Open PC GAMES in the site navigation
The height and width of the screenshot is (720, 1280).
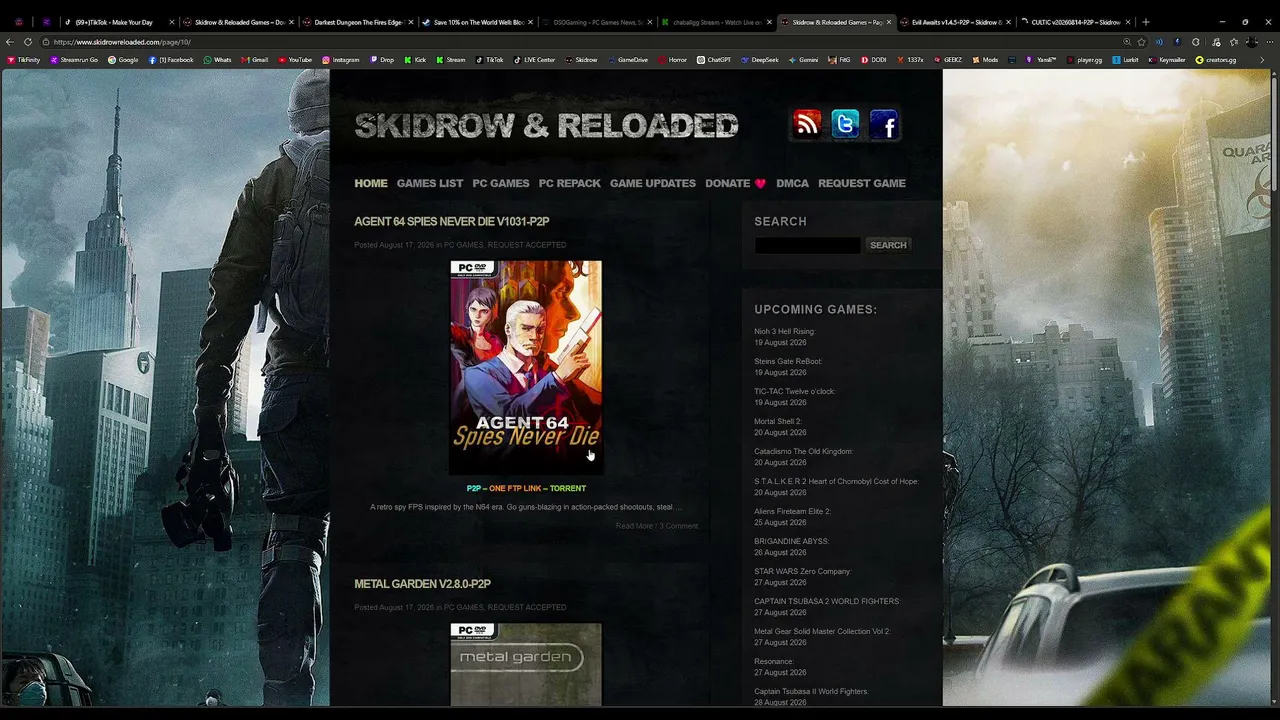(x=501, y=183)
